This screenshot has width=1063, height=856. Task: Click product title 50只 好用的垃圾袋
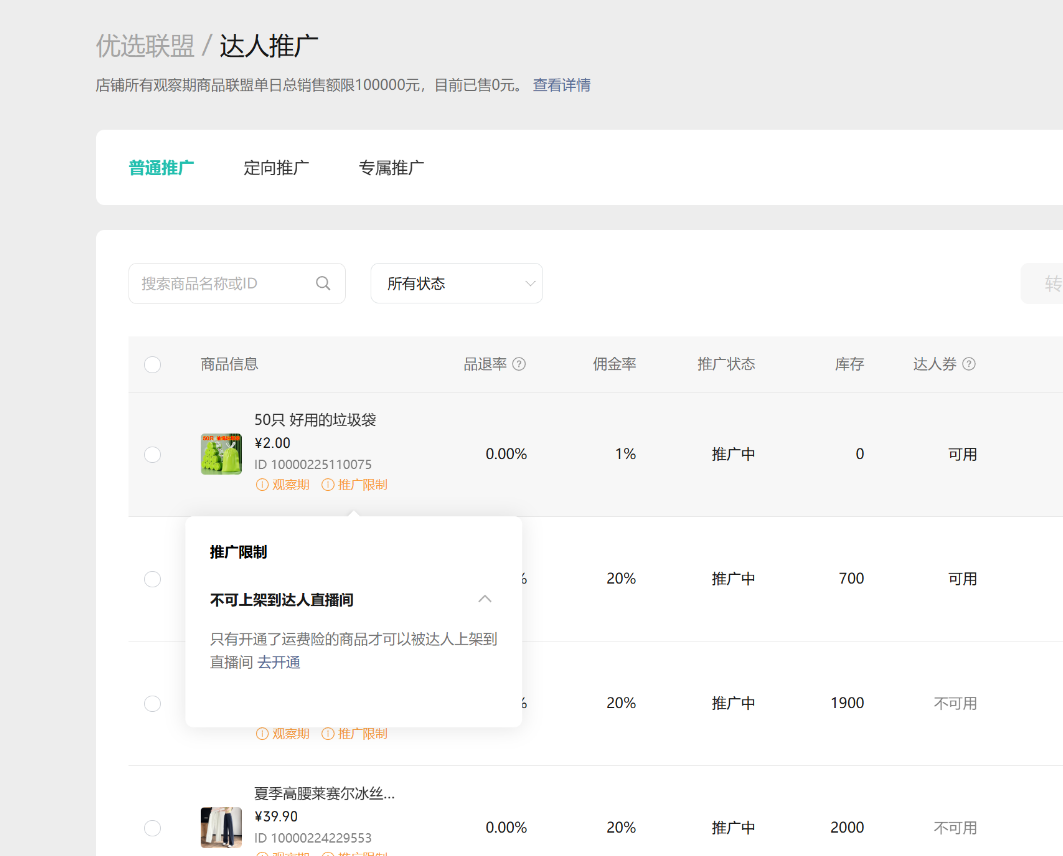coord(315,420)
